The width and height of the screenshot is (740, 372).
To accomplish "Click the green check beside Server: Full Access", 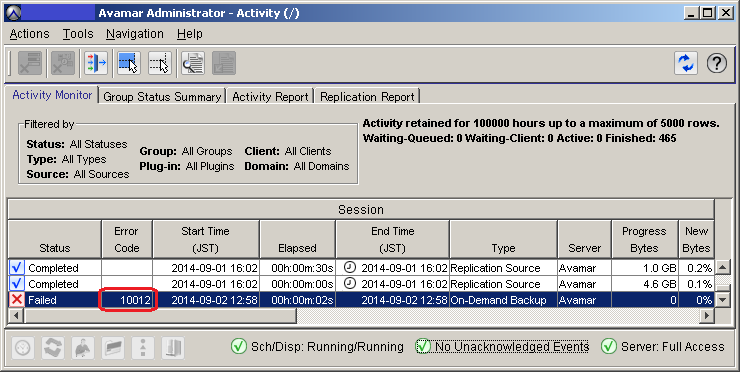I will pos(609,347).
